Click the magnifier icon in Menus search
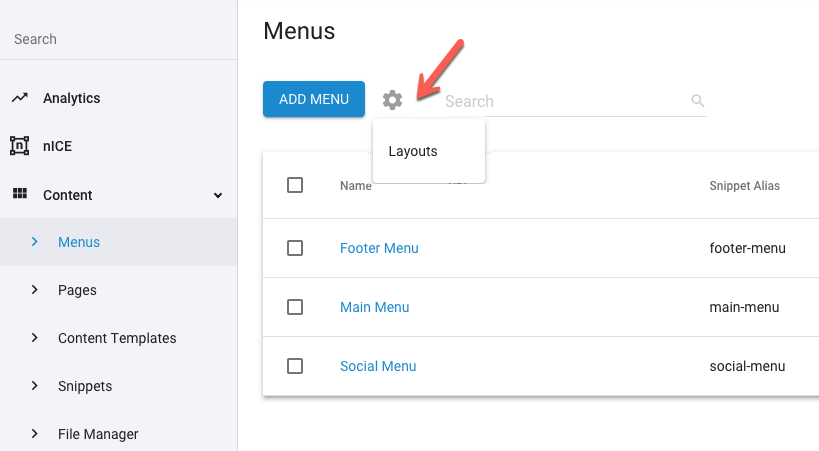Image resolution: width=819 pixels, height=451 pixels. (x=698, y=101)
